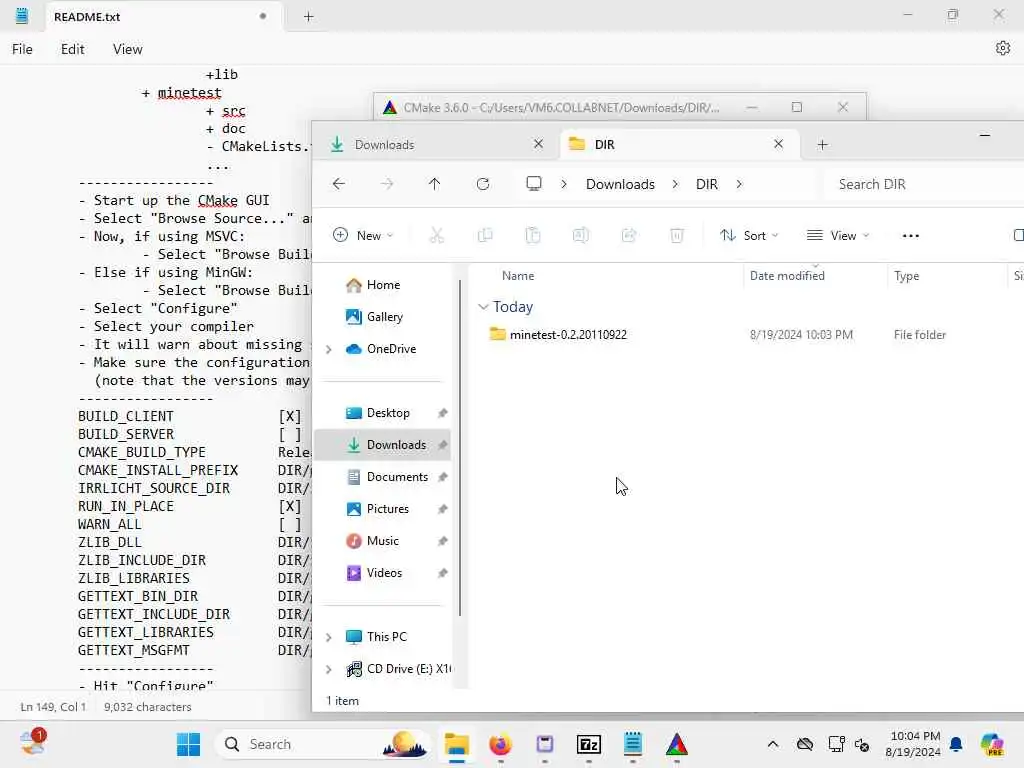This screenshot has width=1024, height=768.
Task: Expand CD Drive (E:) tree node
Action: coord(329,669)
